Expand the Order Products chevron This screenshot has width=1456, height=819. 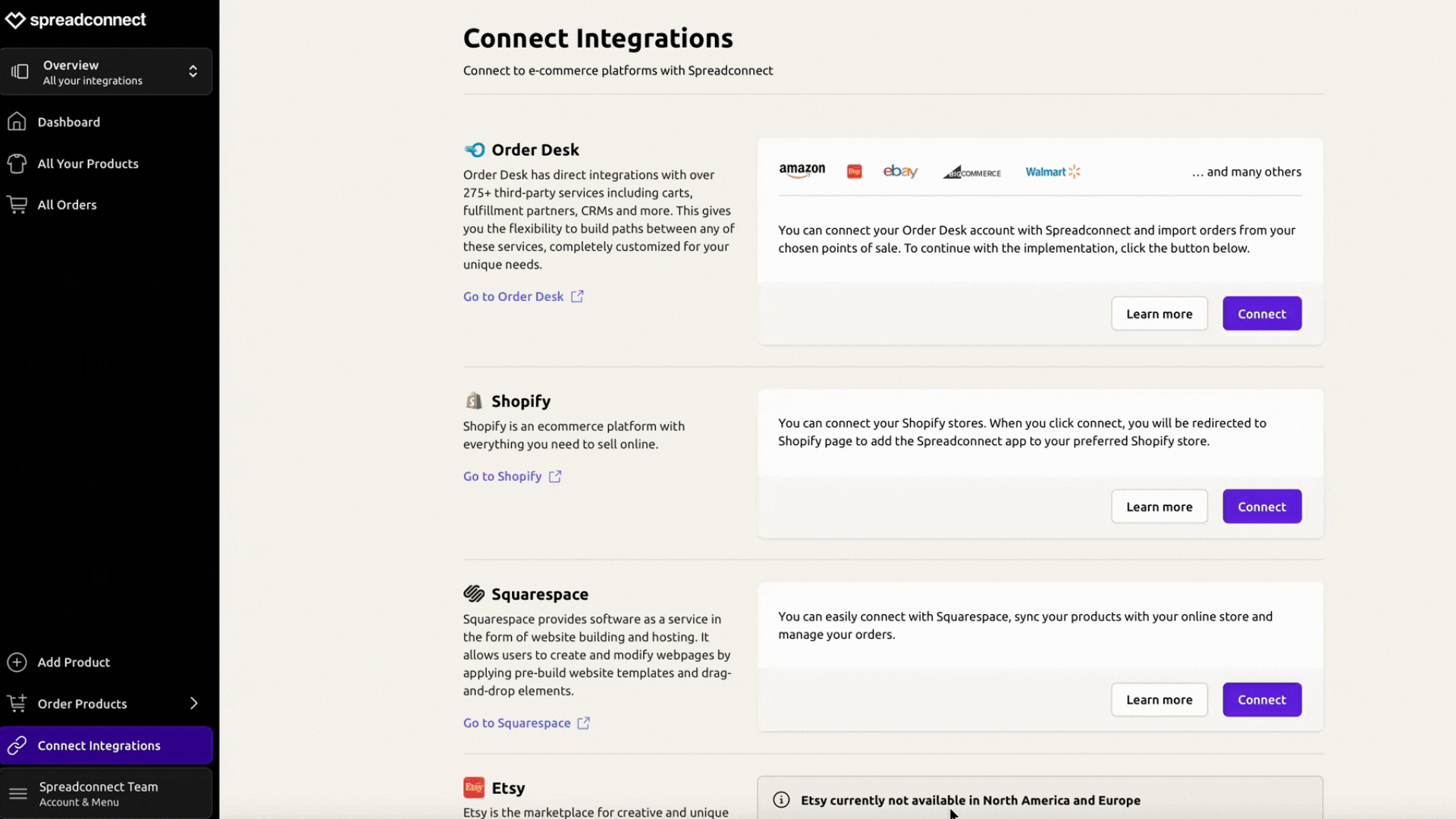pos(194,704)
